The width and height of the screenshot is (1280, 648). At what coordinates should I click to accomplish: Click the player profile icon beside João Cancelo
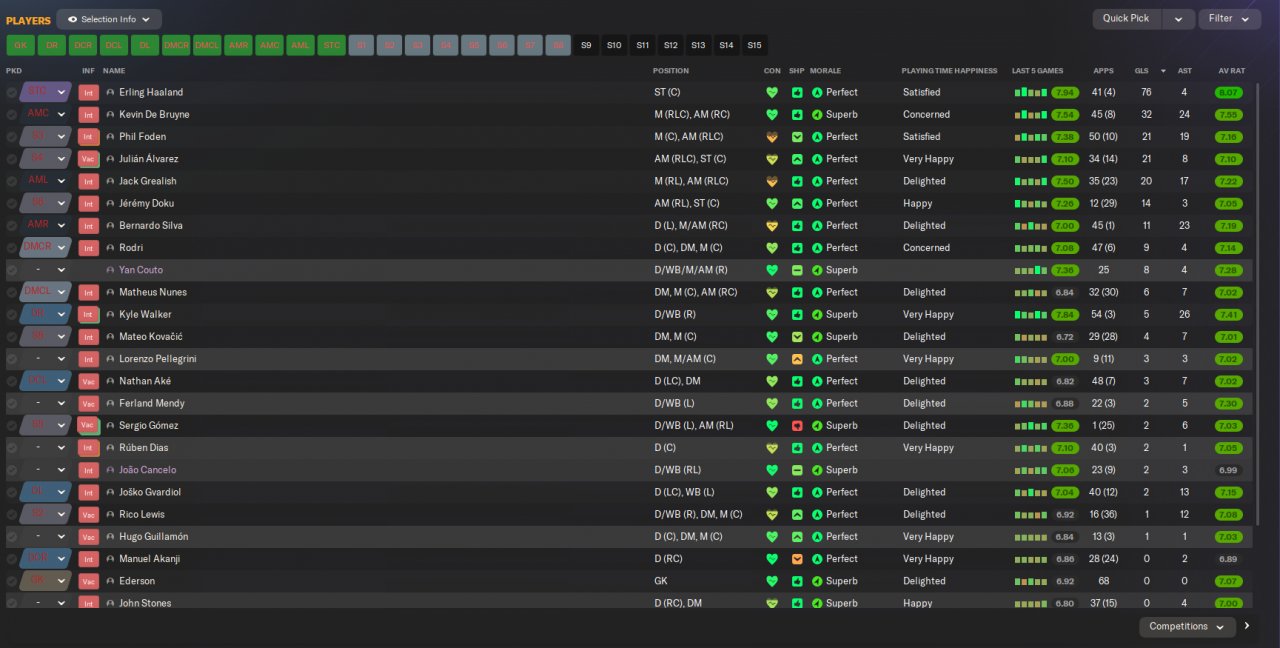[x=110, y=470]
